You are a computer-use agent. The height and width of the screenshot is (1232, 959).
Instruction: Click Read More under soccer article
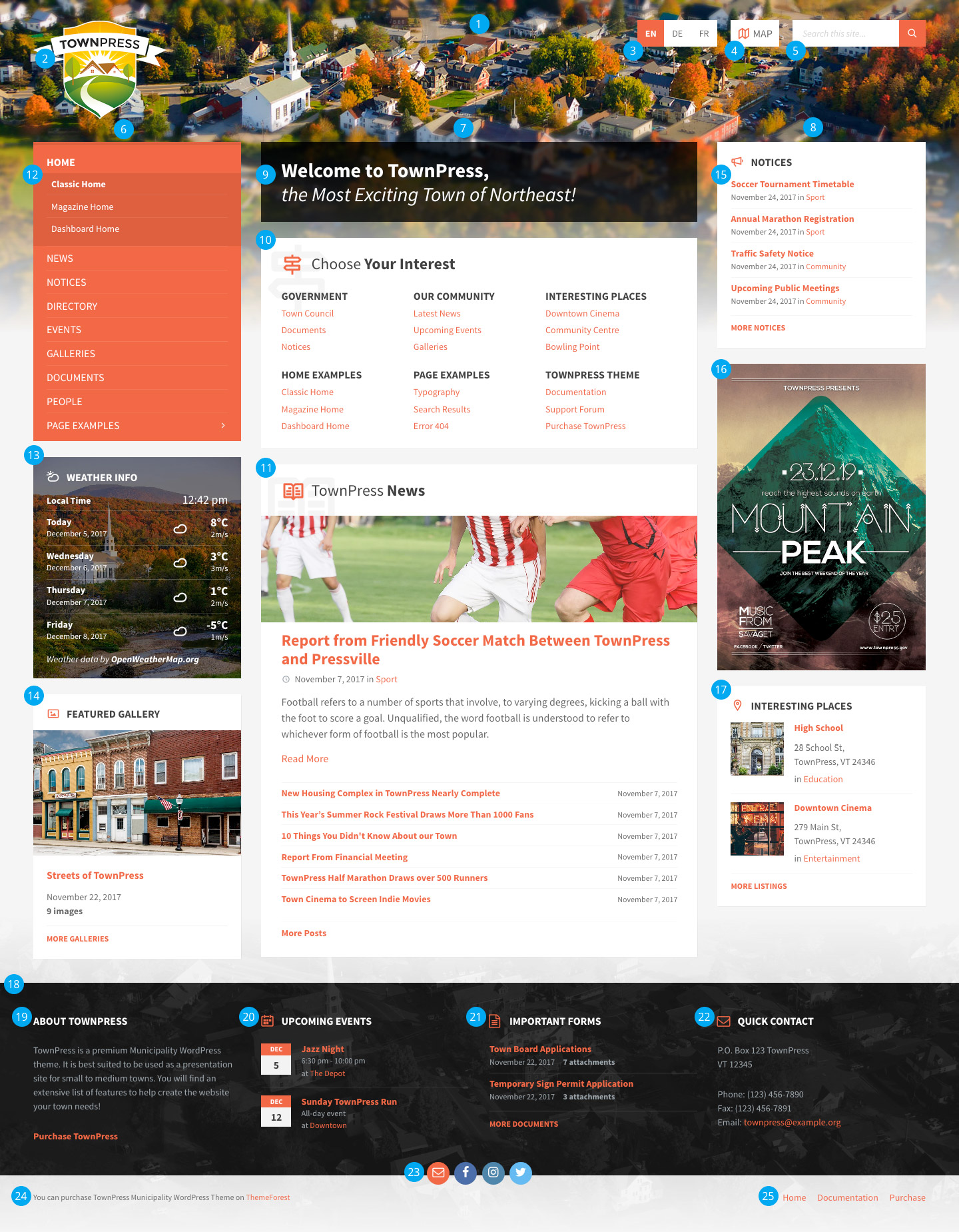coord(304,759)
